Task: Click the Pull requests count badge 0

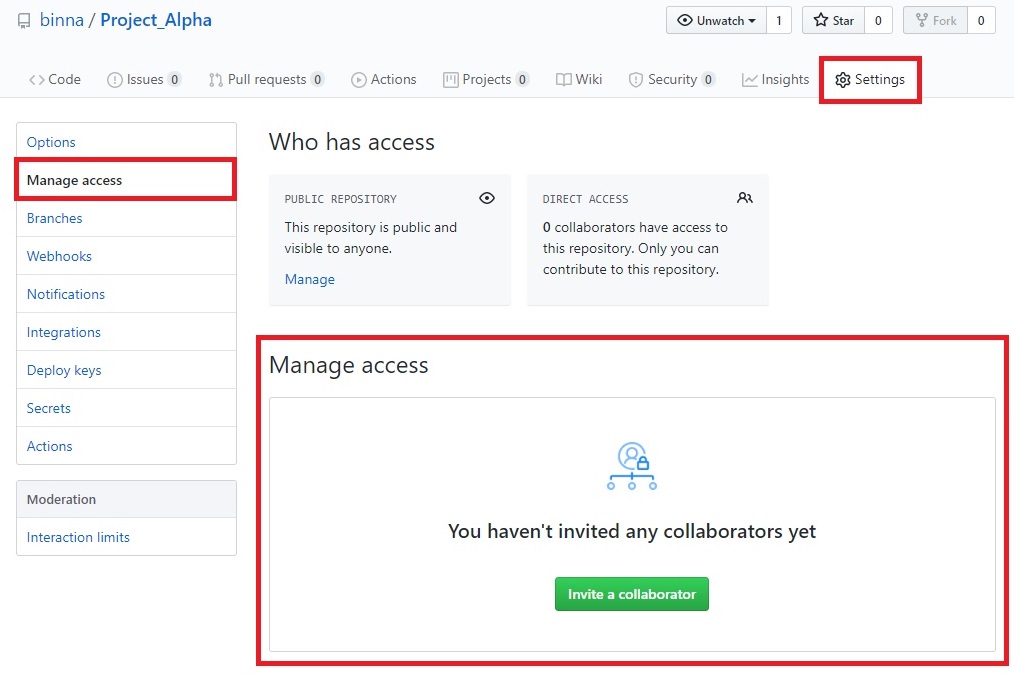Action: (318, 80)
